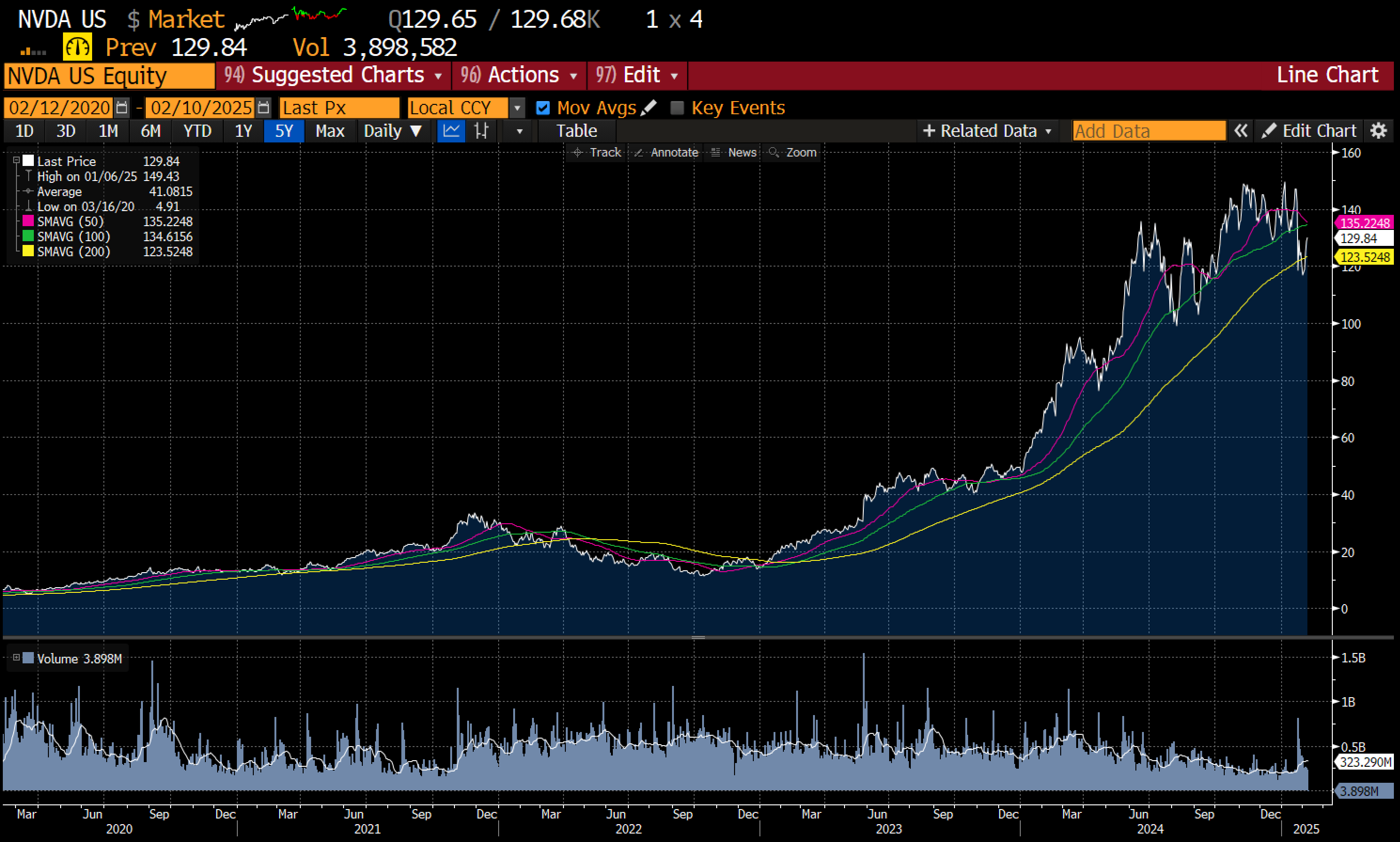This screenshot has height=842, width=1400.
Task: Toggle the Mov Avgs checkbox
Action: click(x=543, y=108)
